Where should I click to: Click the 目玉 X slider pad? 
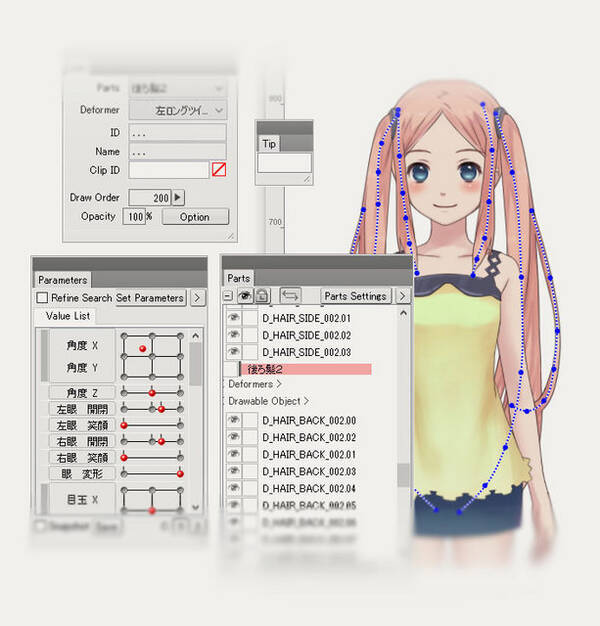point(152,500)
